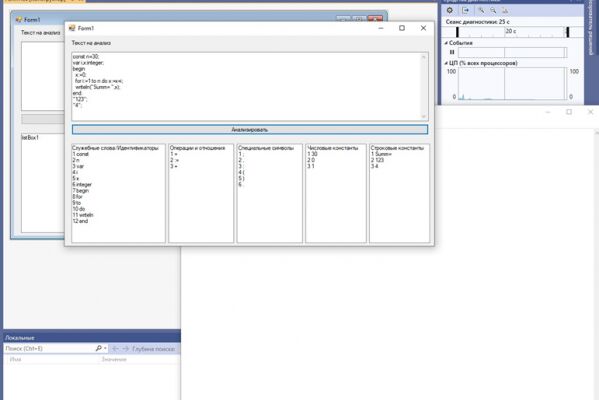
Task: Collapse the ЦП (% всех процессоров) section
Action: click(x=446, y=63)
